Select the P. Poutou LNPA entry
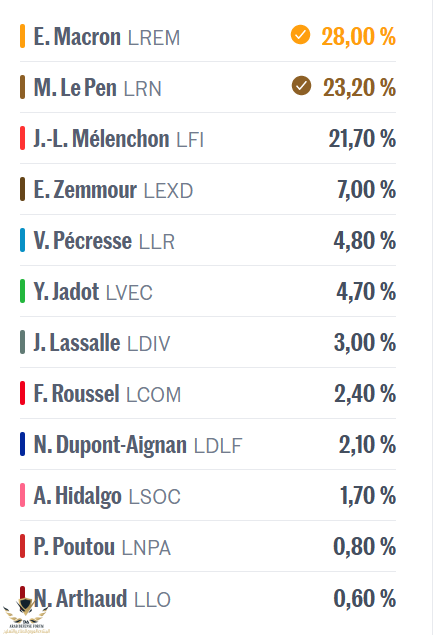The image size is (439, 635). click(102, 547)
